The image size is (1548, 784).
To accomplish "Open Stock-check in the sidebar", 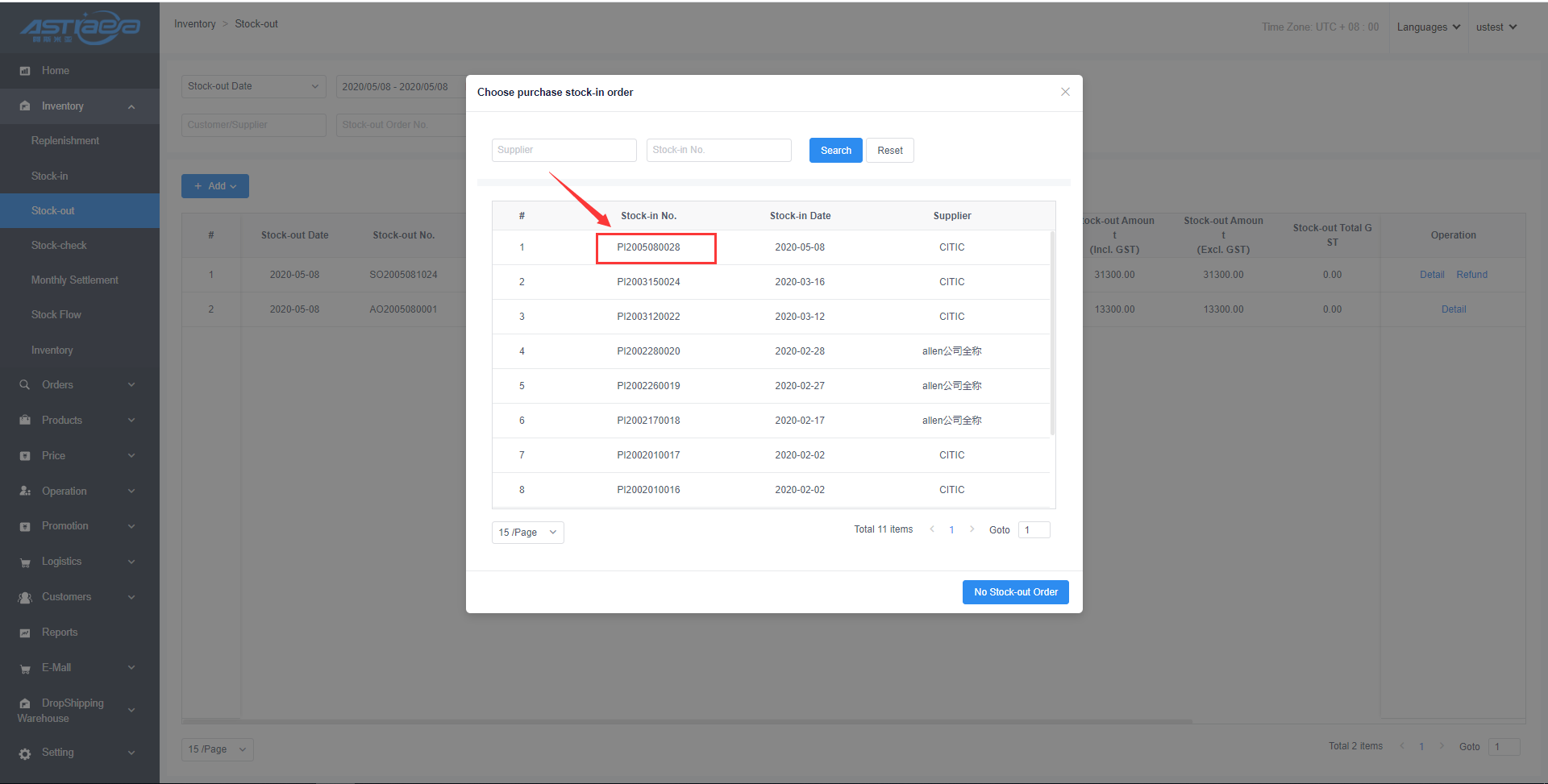I will 59,246.
